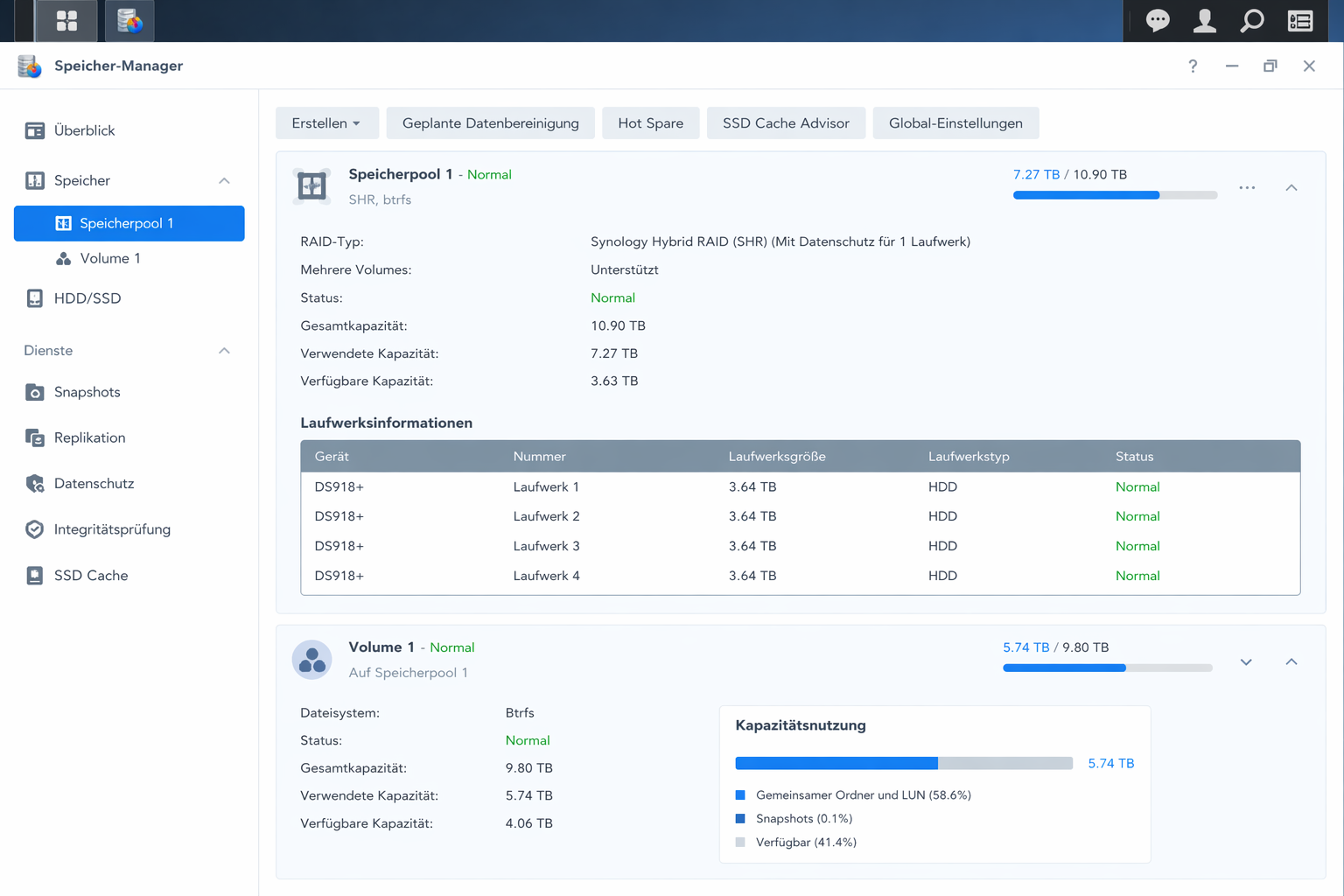Collapse the Speicherpool 1 details panel
1344x896 pixels.
coord(1291,188)
